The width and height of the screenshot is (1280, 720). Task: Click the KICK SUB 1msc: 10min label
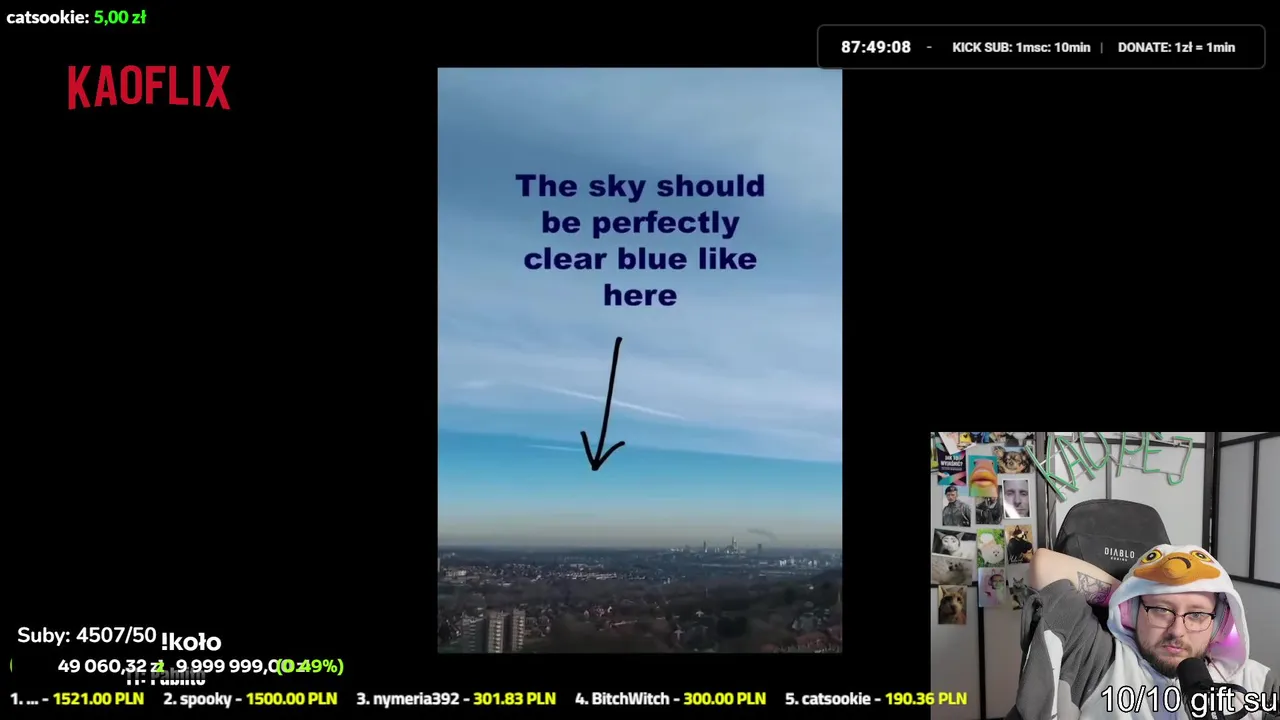1021,47
